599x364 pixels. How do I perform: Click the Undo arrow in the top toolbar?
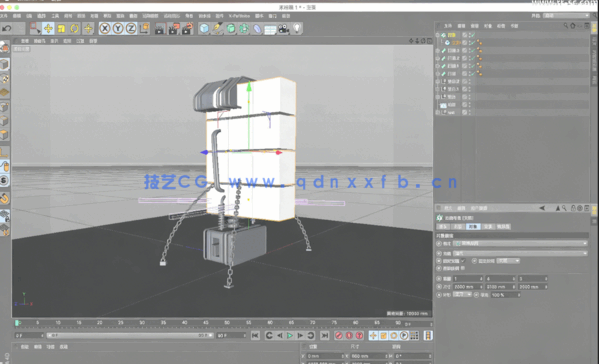pyautogui.click(x=6, y=29)
